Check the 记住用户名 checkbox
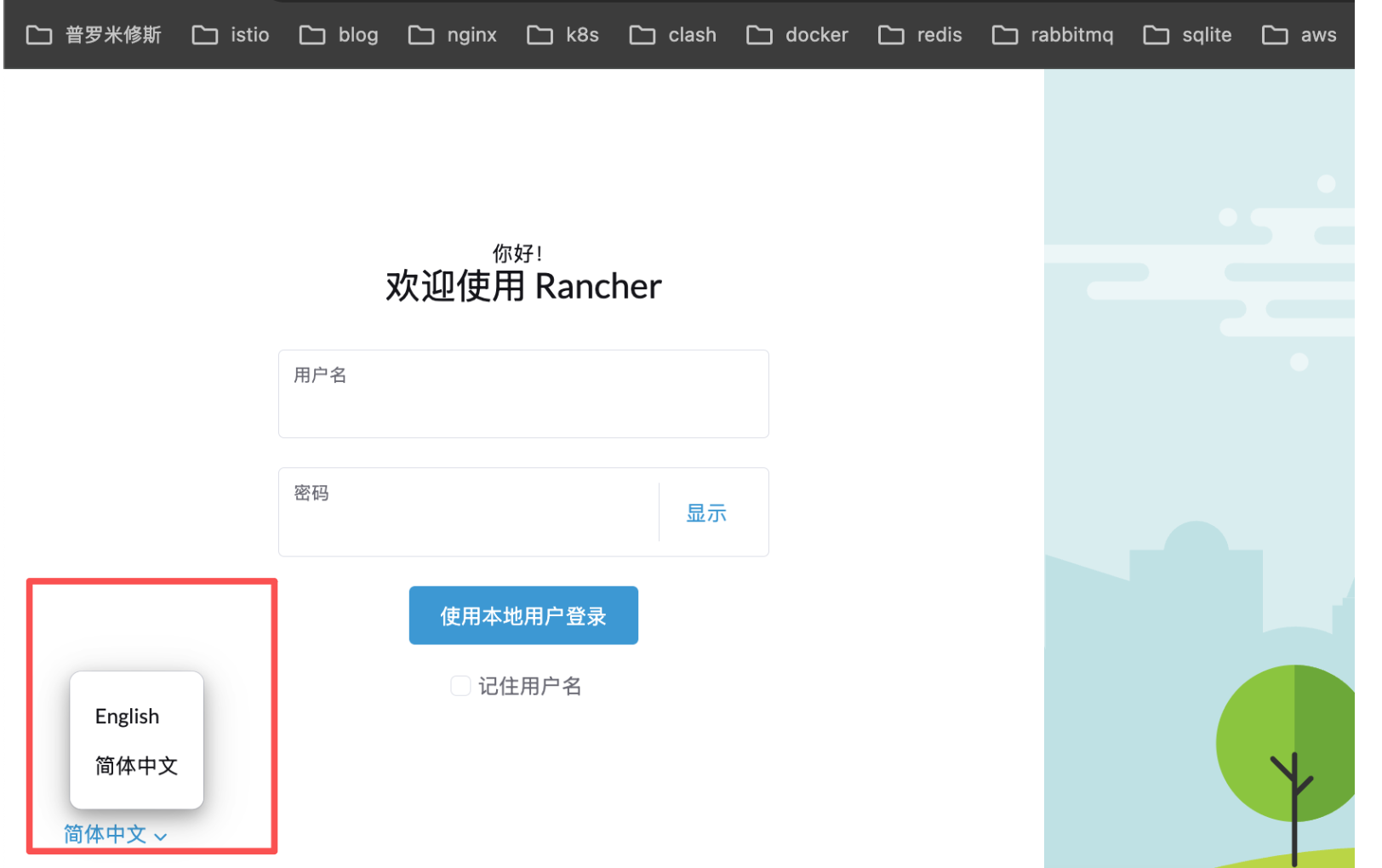 (x=460, y=686)
